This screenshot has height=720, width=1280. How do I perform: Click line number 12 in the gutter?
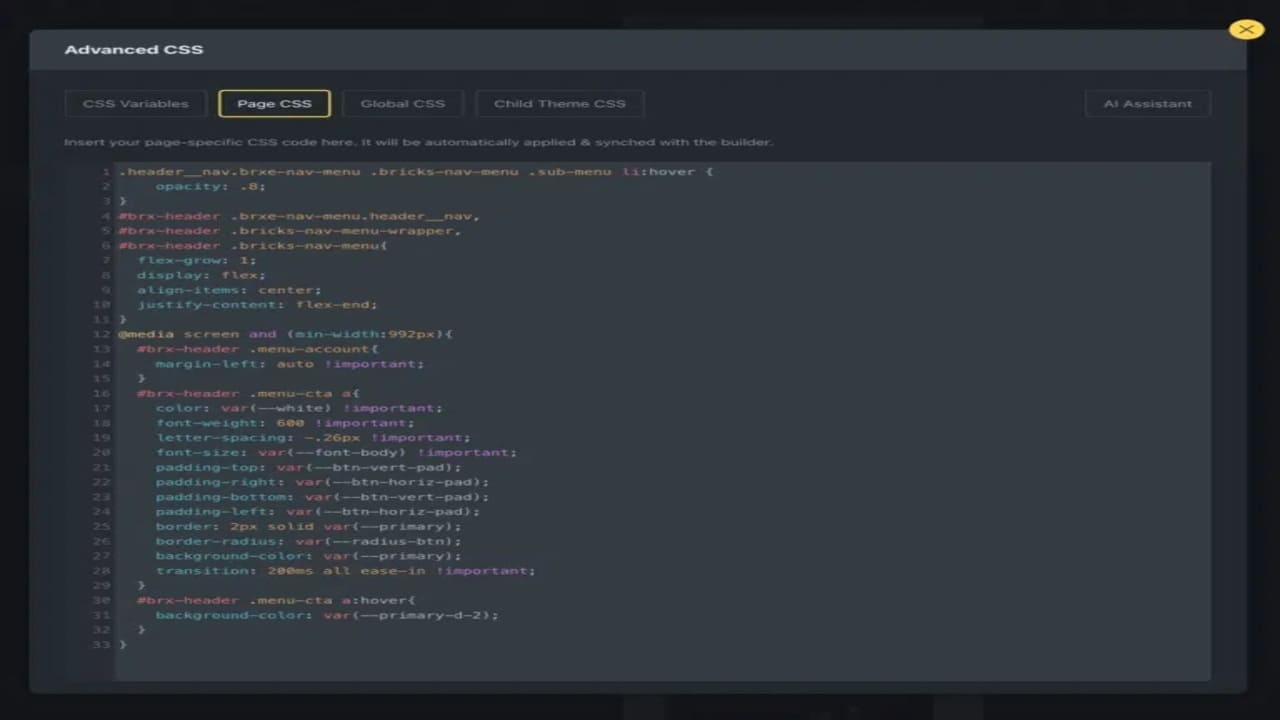[x=101, y=334]
